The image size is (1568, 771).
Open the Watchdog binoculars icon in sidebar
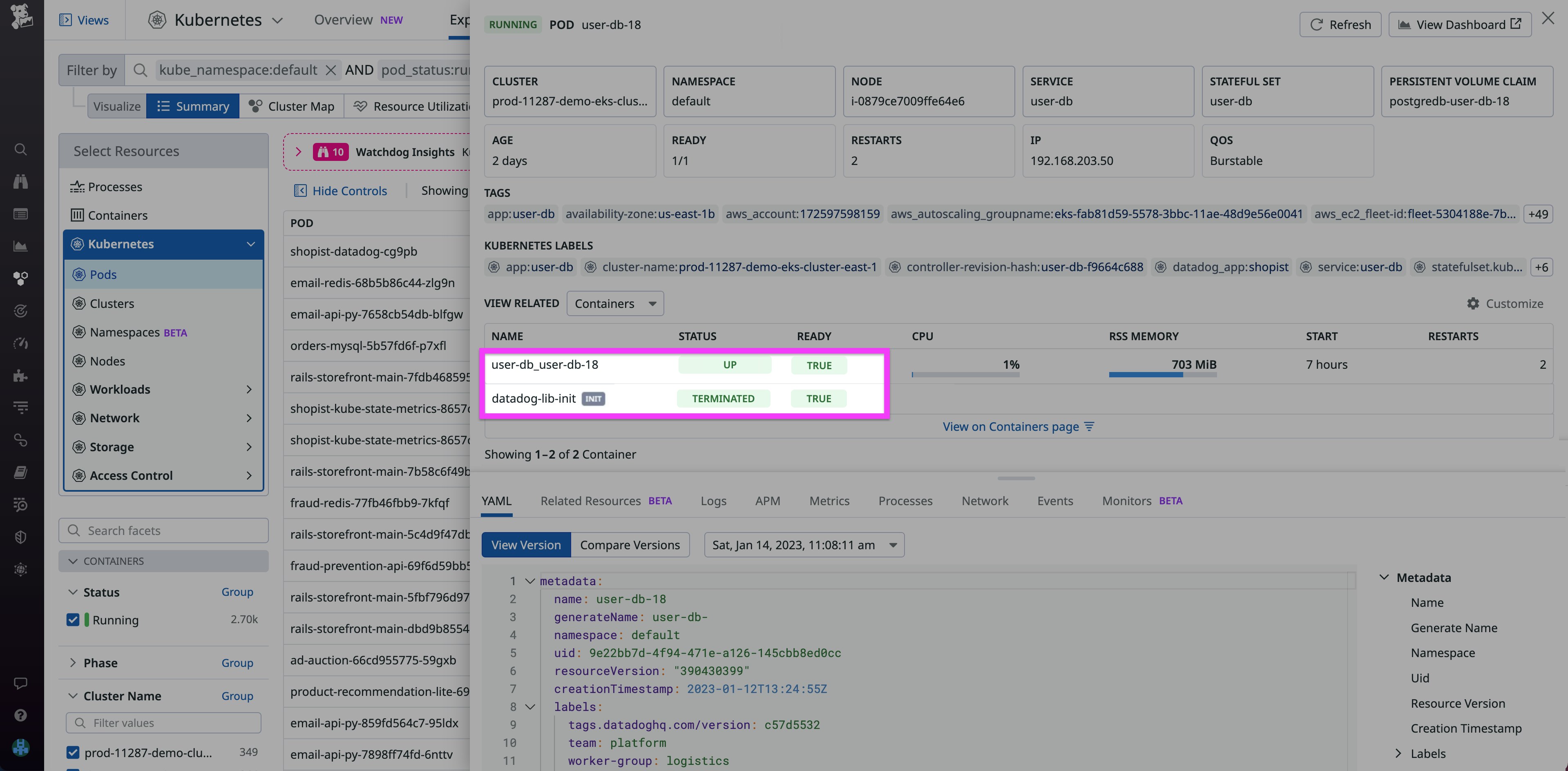pos(21,181)
